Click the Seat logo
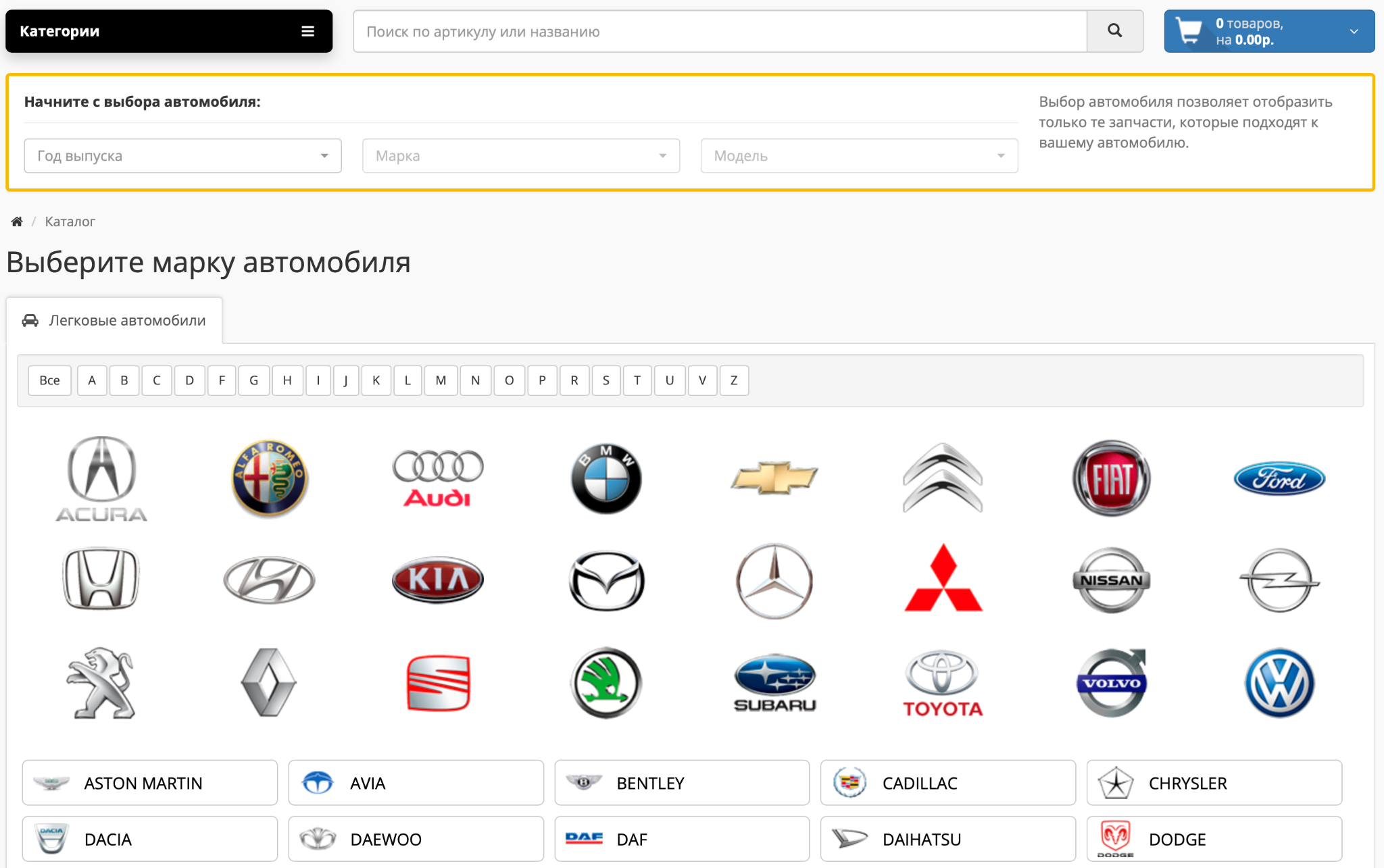 click(438, 682)
